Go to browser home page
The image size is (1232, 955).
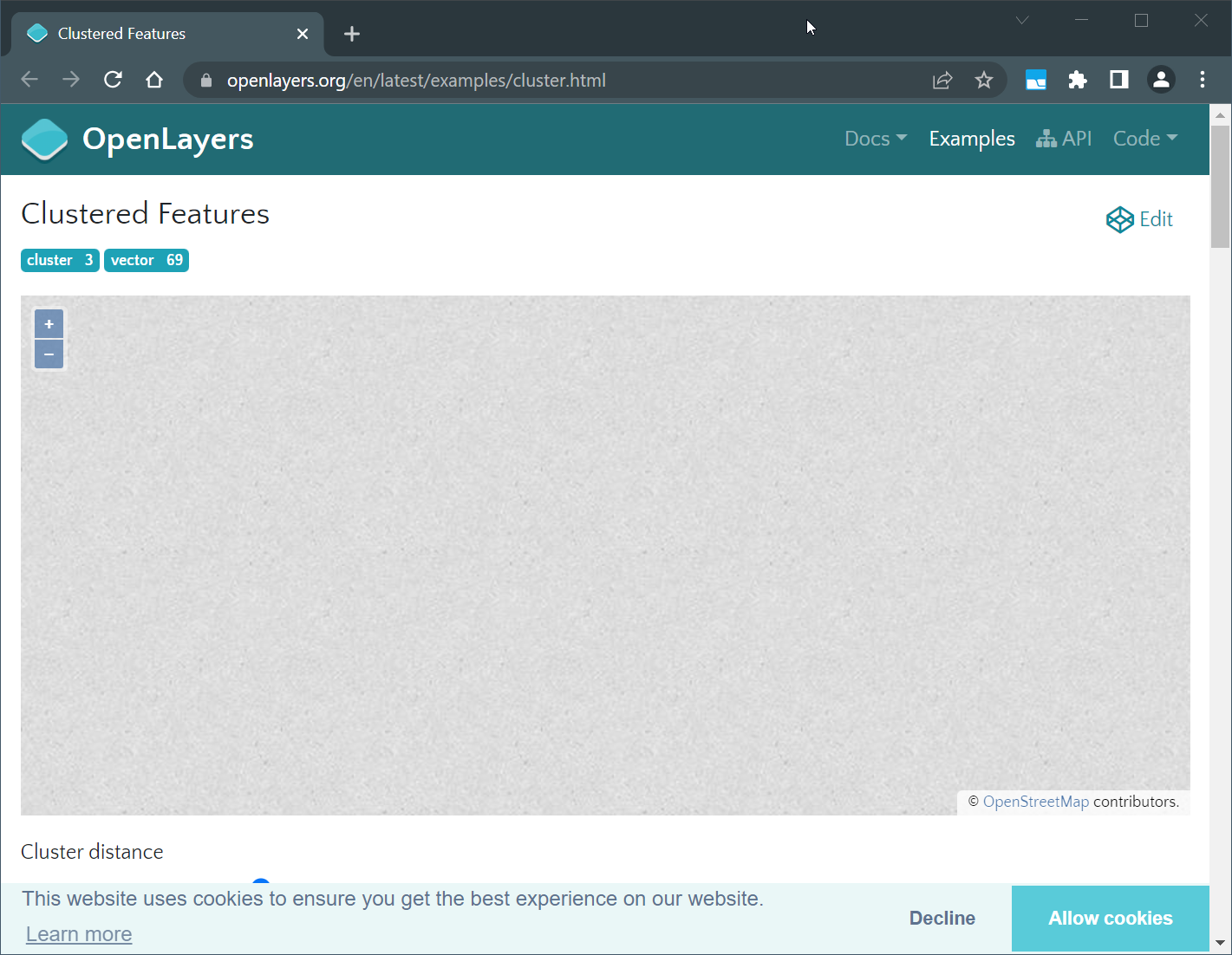coord(154,80)
